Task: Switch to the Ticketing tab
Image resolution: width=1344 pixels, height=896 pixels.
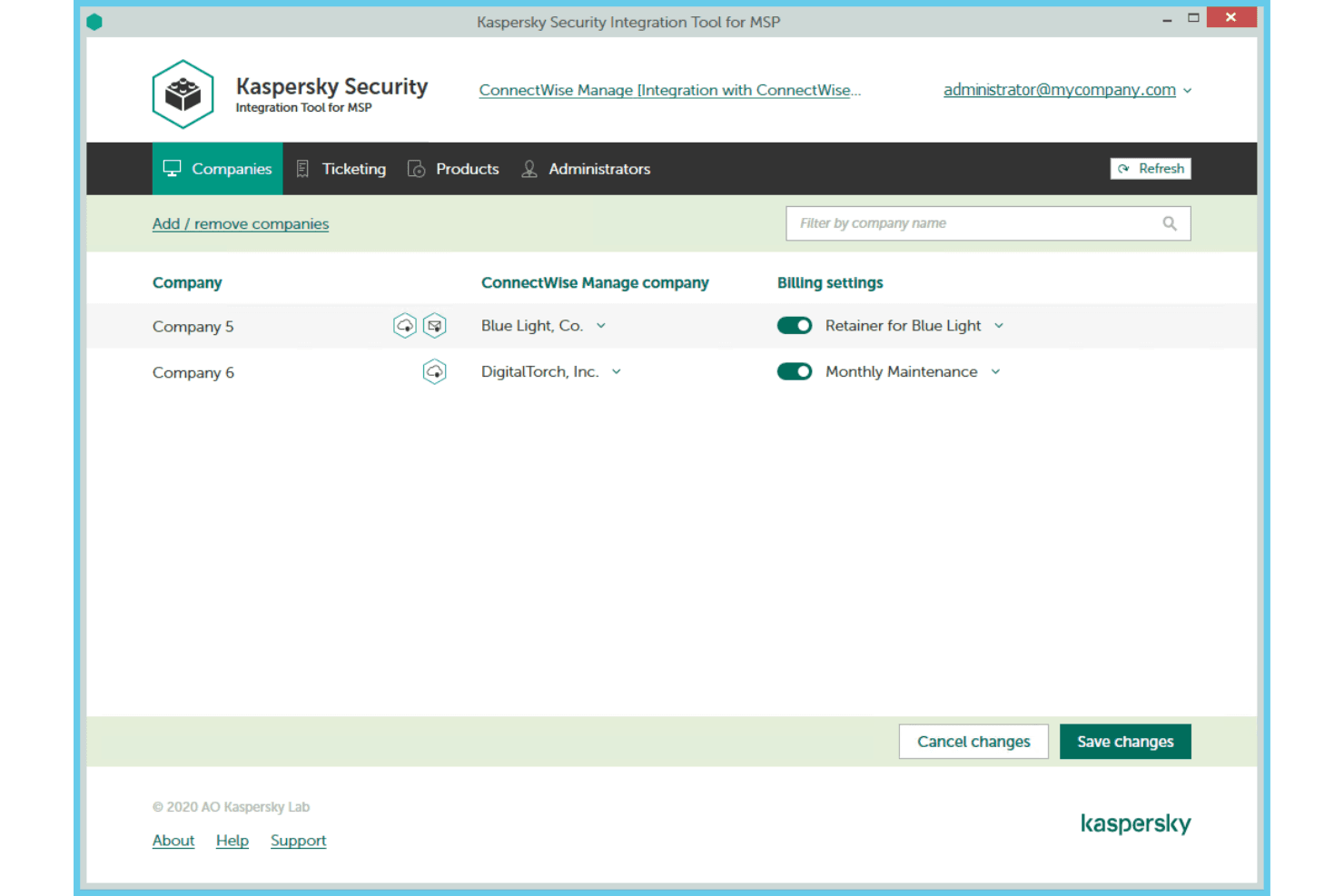Action: pyautogui.click(x=341, y=169)
